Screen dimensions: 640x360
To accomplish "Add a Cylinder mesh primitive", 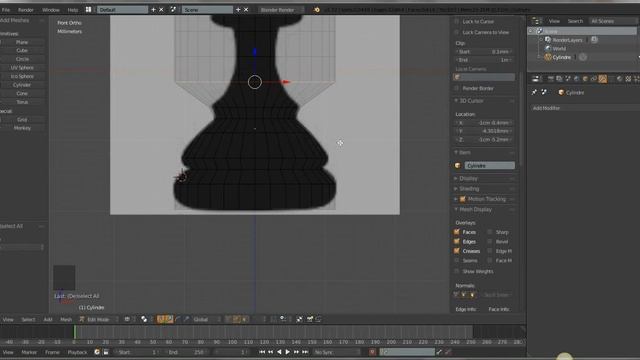I will point(22,85).
